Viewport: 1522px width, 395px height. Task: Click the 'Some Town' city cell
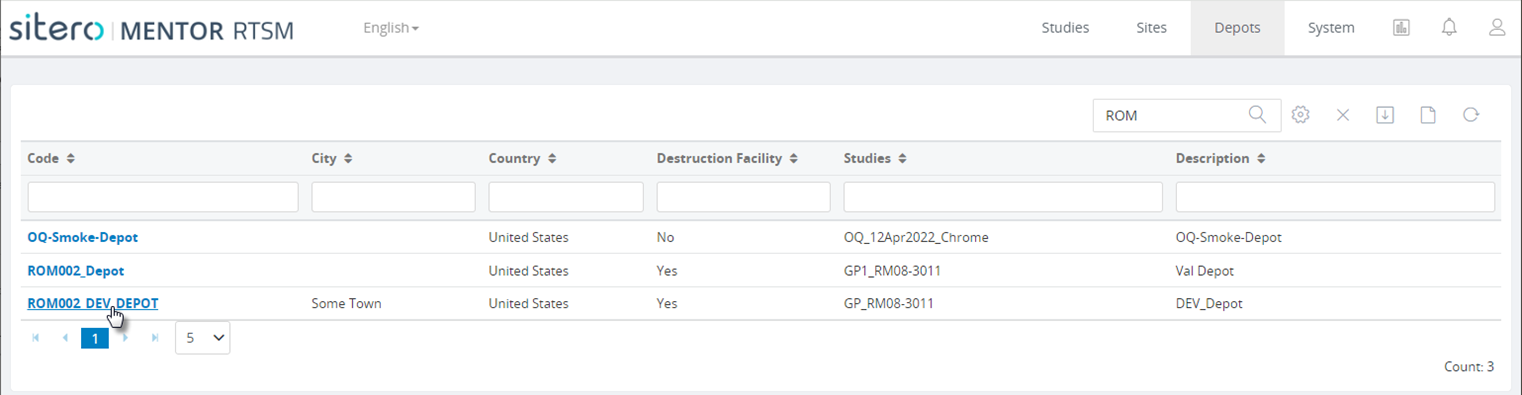click(346, 303)
